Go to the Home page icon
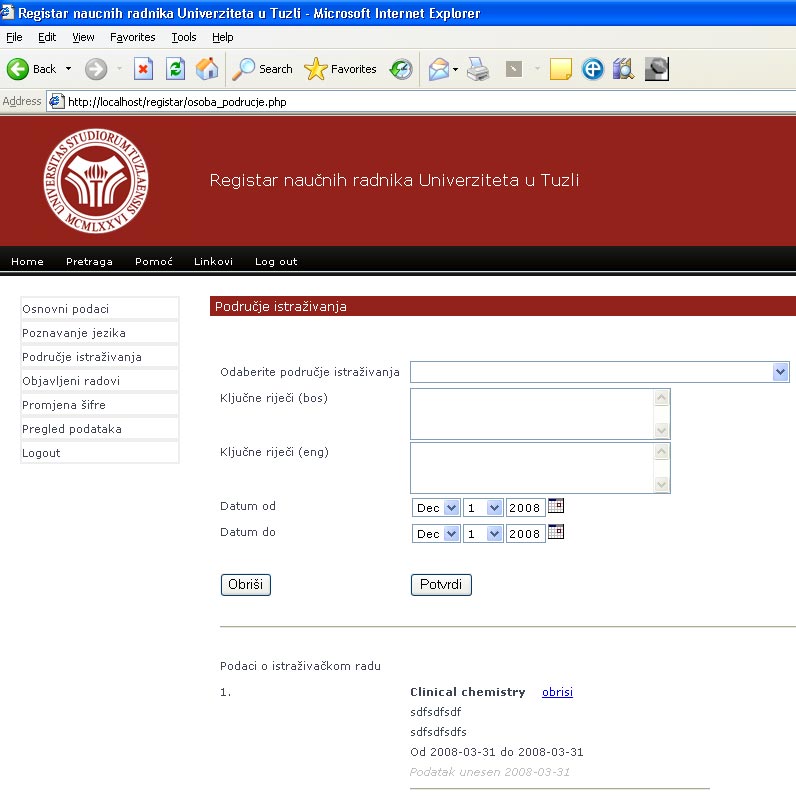 tap(207, 69)
